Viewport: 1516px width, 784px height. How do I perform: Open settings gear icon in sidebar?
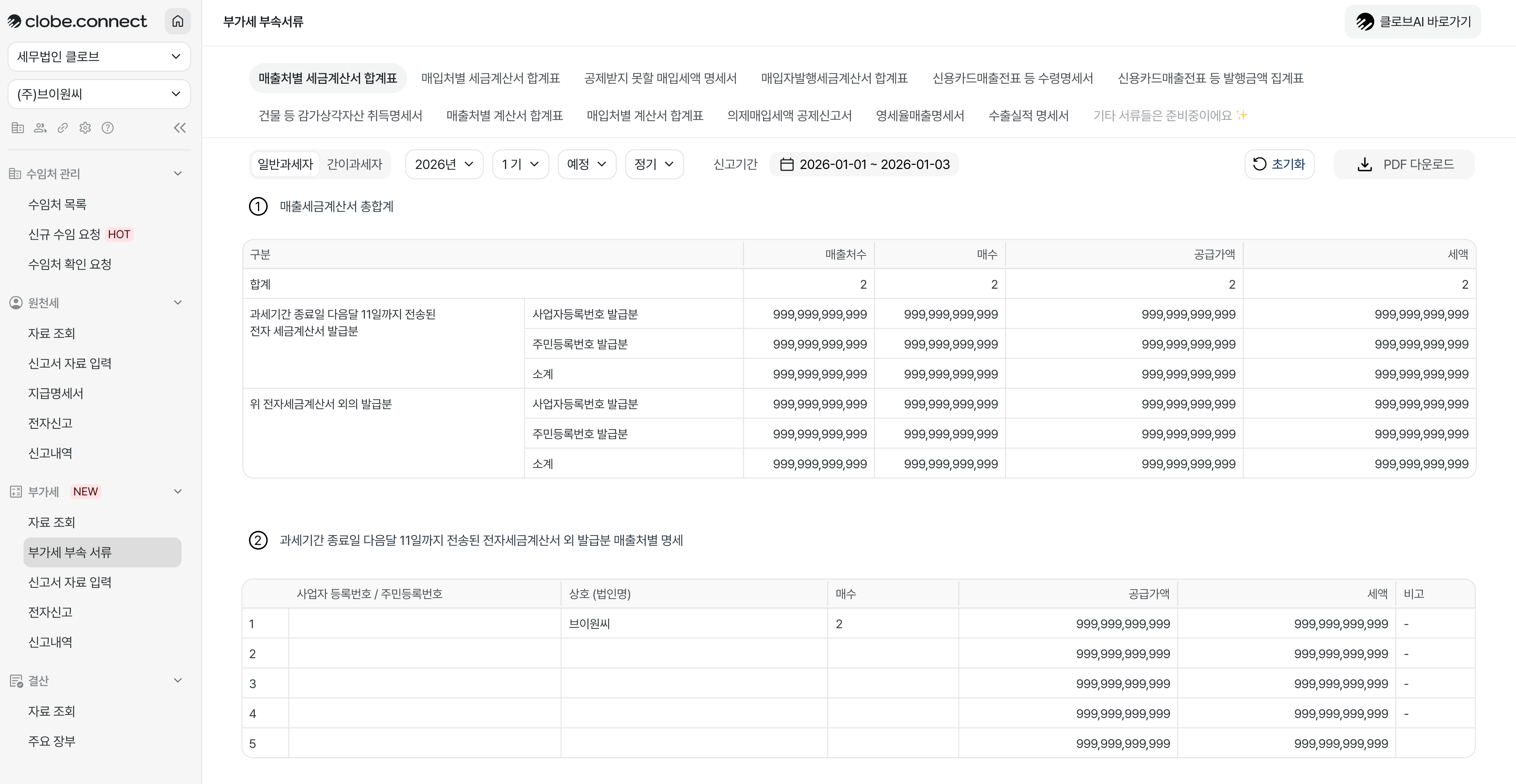pos(85,128)
